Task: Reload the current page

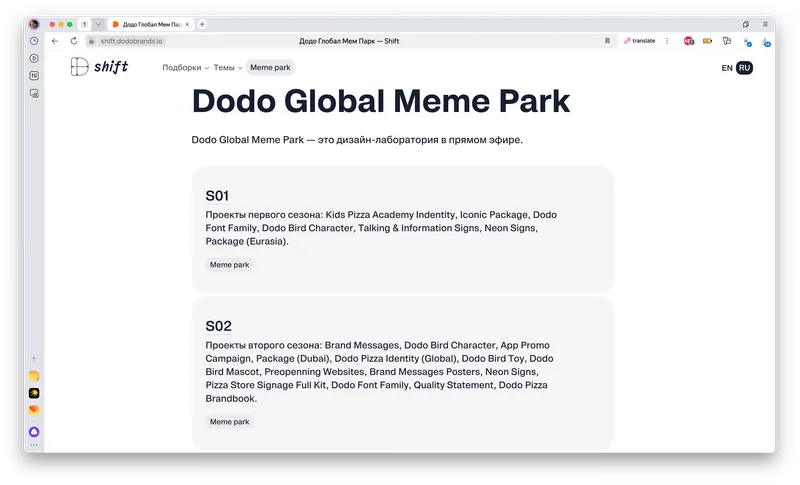Action: [x=74, y=41]
